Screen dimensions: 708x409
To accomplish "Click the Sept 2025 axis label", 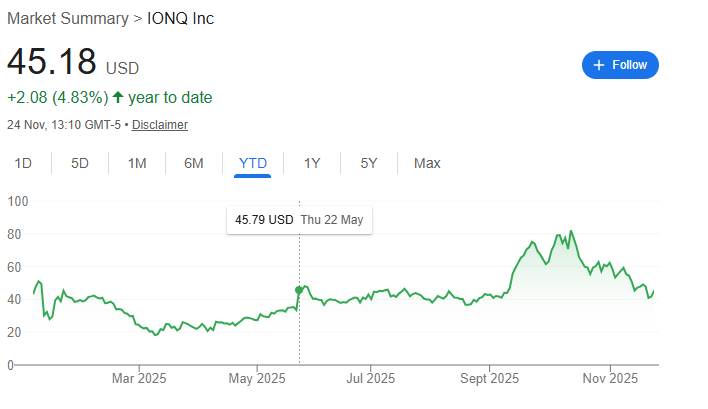I will (x=490, y=378).
